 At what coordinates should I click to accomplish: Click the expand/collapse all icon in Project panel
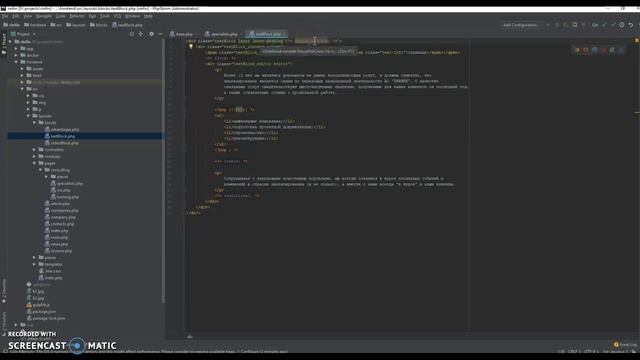(x=141, y=34)
